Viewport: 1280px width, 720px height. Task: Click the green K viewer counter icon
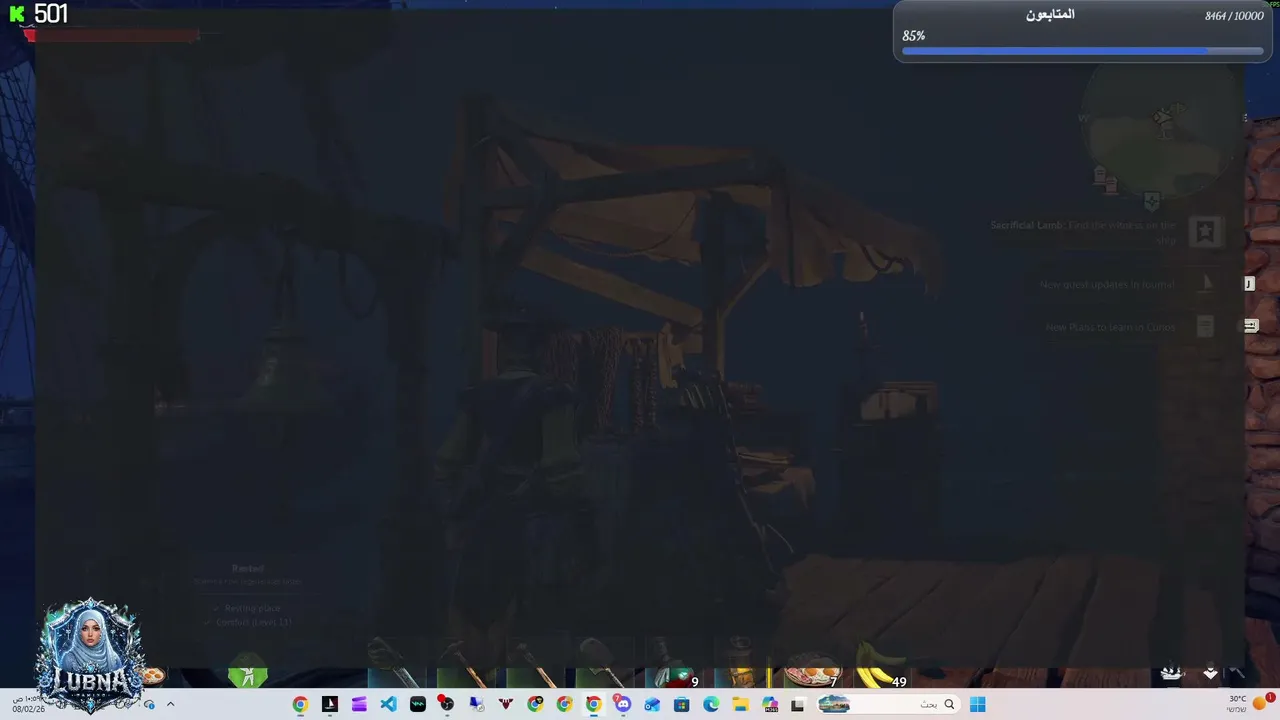tap(17, 14)
